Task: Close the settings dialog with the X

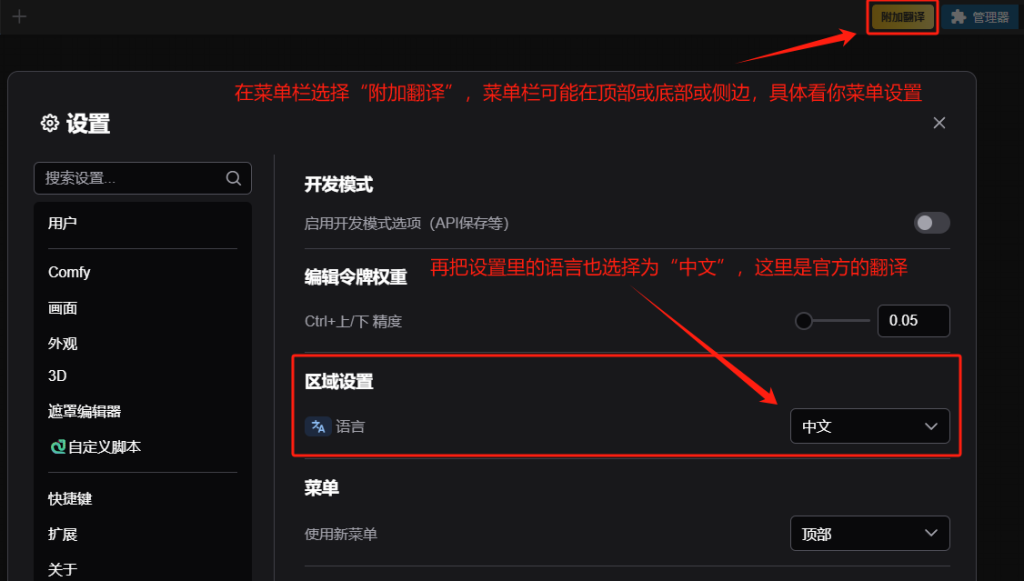Action: [939, 123]
